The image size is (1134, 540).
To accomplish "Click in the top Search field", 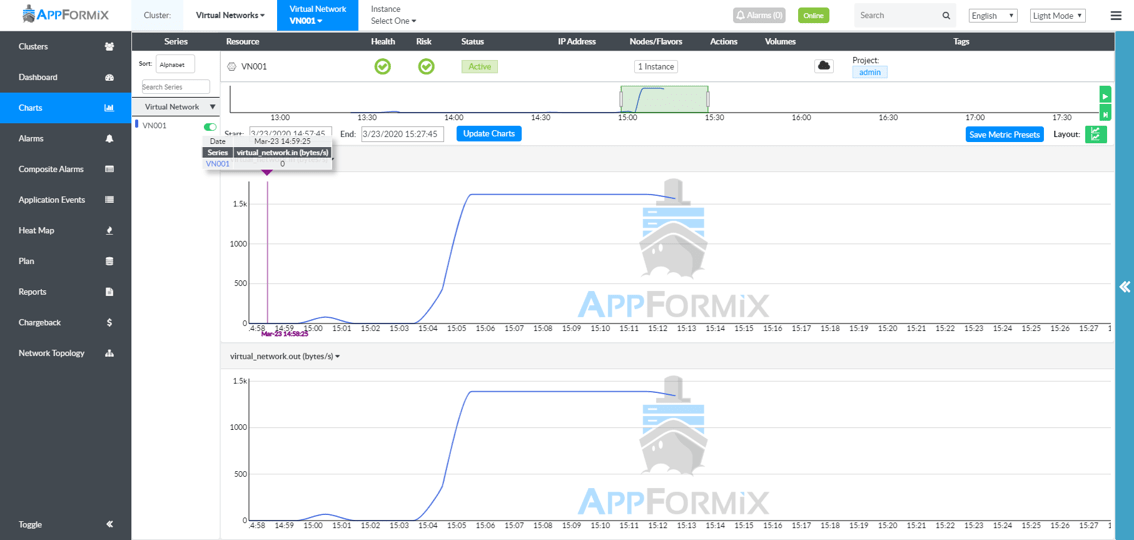I will [897, 15].
